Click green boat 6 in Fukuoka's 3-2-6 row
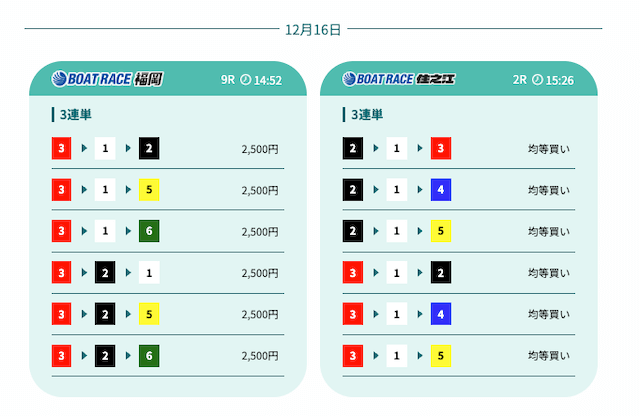Viewport: 640px width, 416px height. click(x=150, y=356)
